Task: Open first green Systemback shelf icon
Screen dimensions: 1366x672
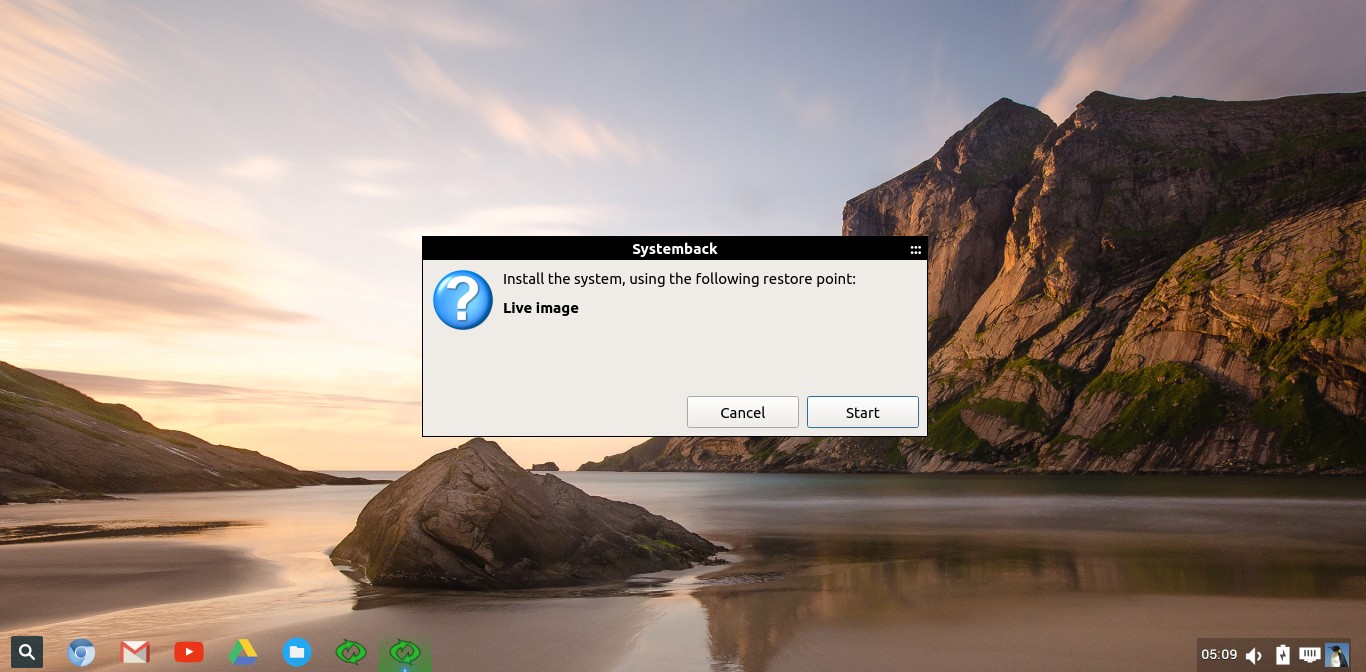Action: tap(351, 653)
